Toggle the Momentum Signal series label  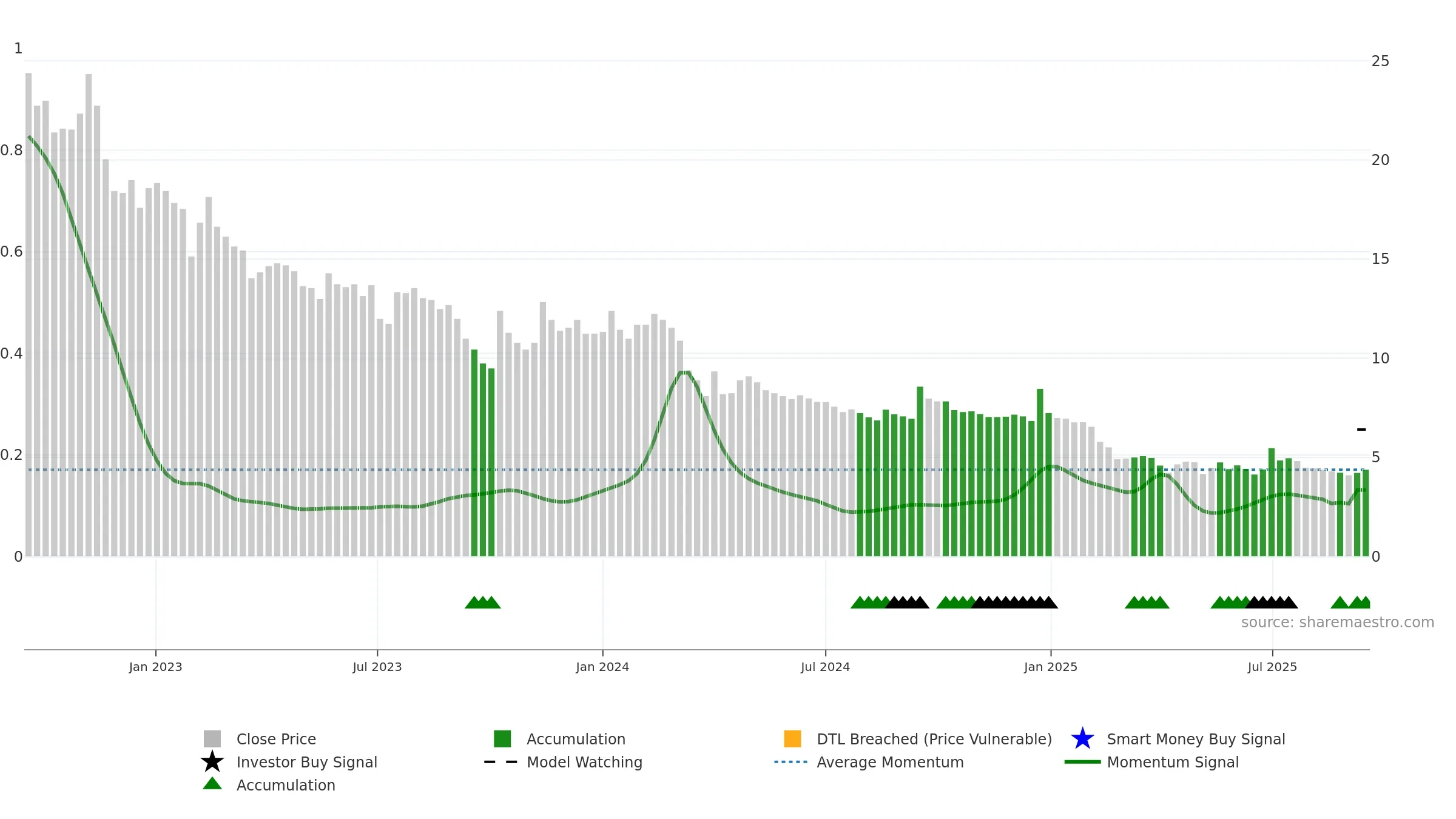click(x=1173, y=762)
